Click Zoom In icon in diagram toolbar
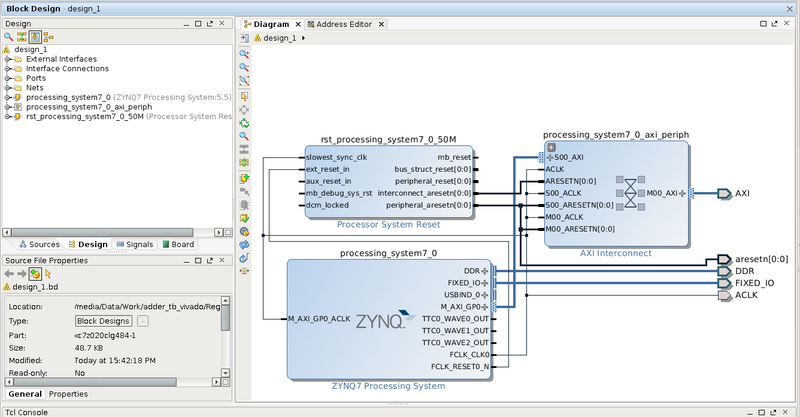800x417 pixels. (x=244, y=54)
